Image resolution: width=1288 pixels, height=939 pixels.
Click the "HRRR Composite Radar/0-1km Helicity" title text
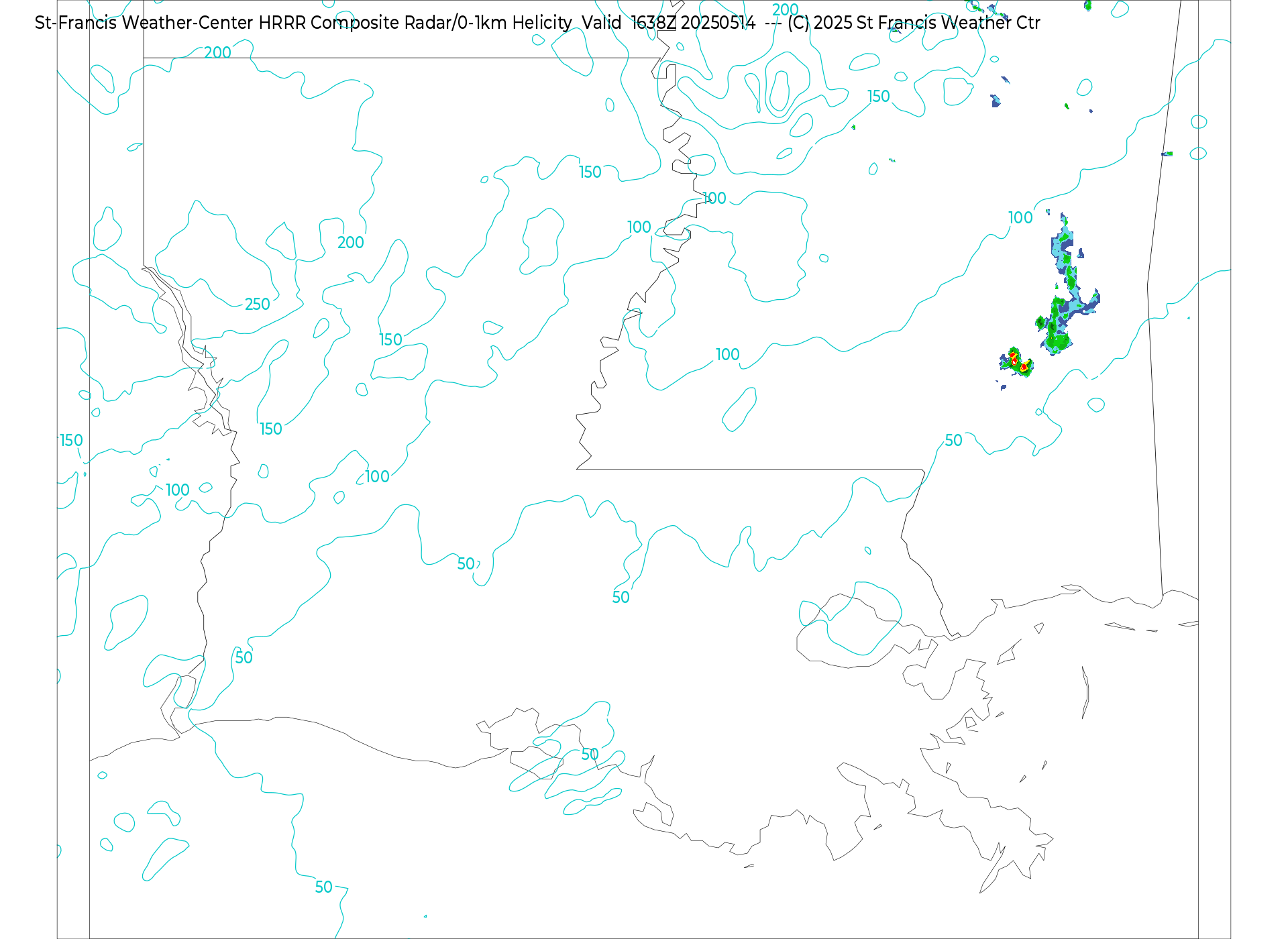pos(415,23)
